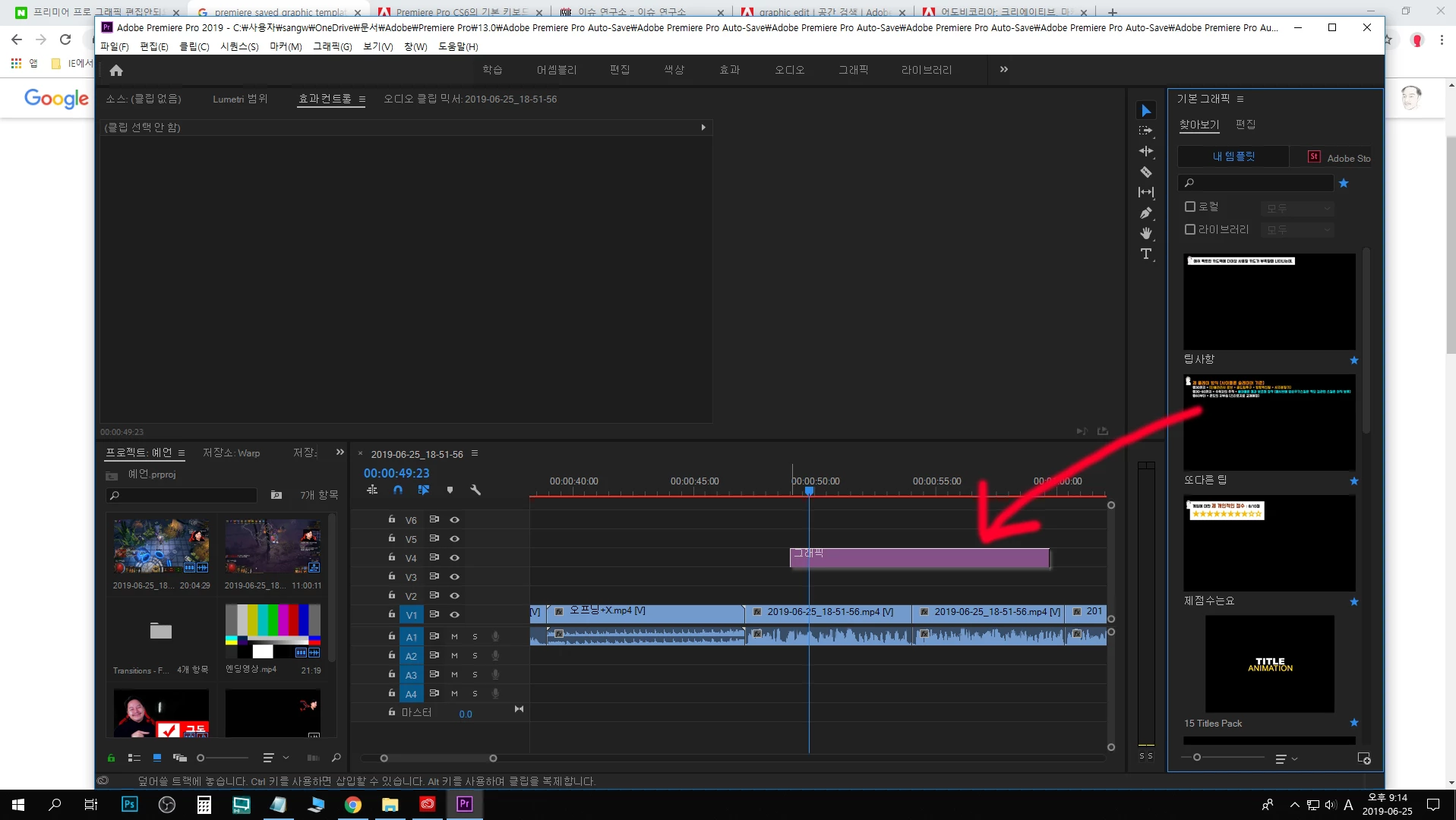This screenshot has height=820, width=1456.
Task: Switch to the 오디오 workspace
Action: tap(789, 70)
